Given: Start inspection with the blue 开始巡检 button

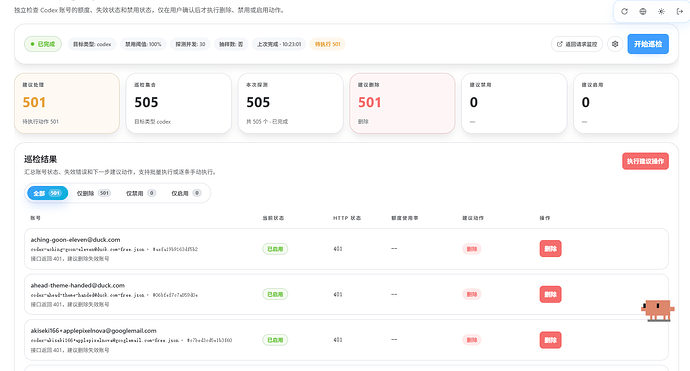Looking at the screenshot, I should 648,44.
